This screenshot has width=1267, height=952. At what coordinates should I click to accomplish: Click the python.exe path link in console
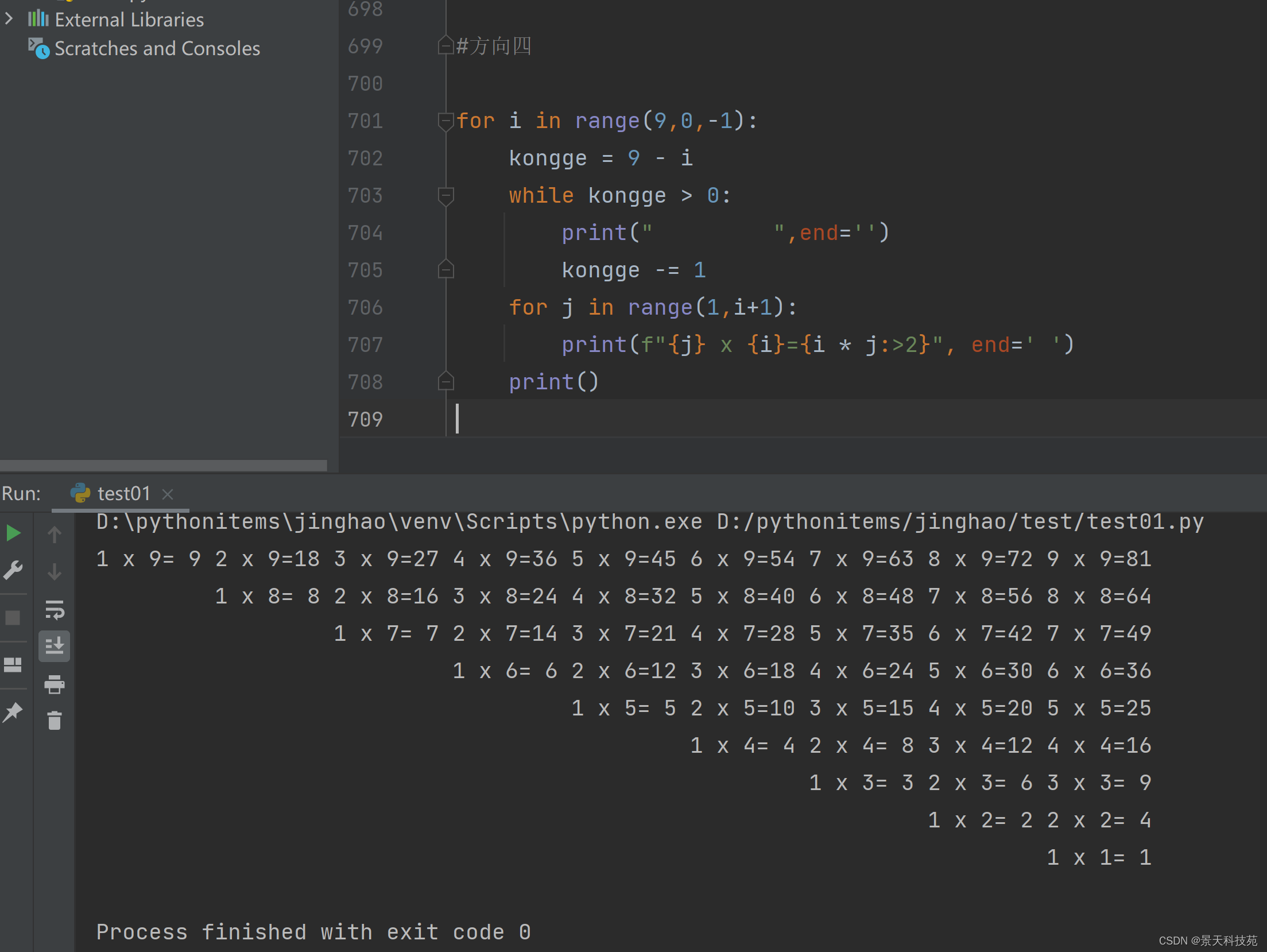(x=399, y=521)
